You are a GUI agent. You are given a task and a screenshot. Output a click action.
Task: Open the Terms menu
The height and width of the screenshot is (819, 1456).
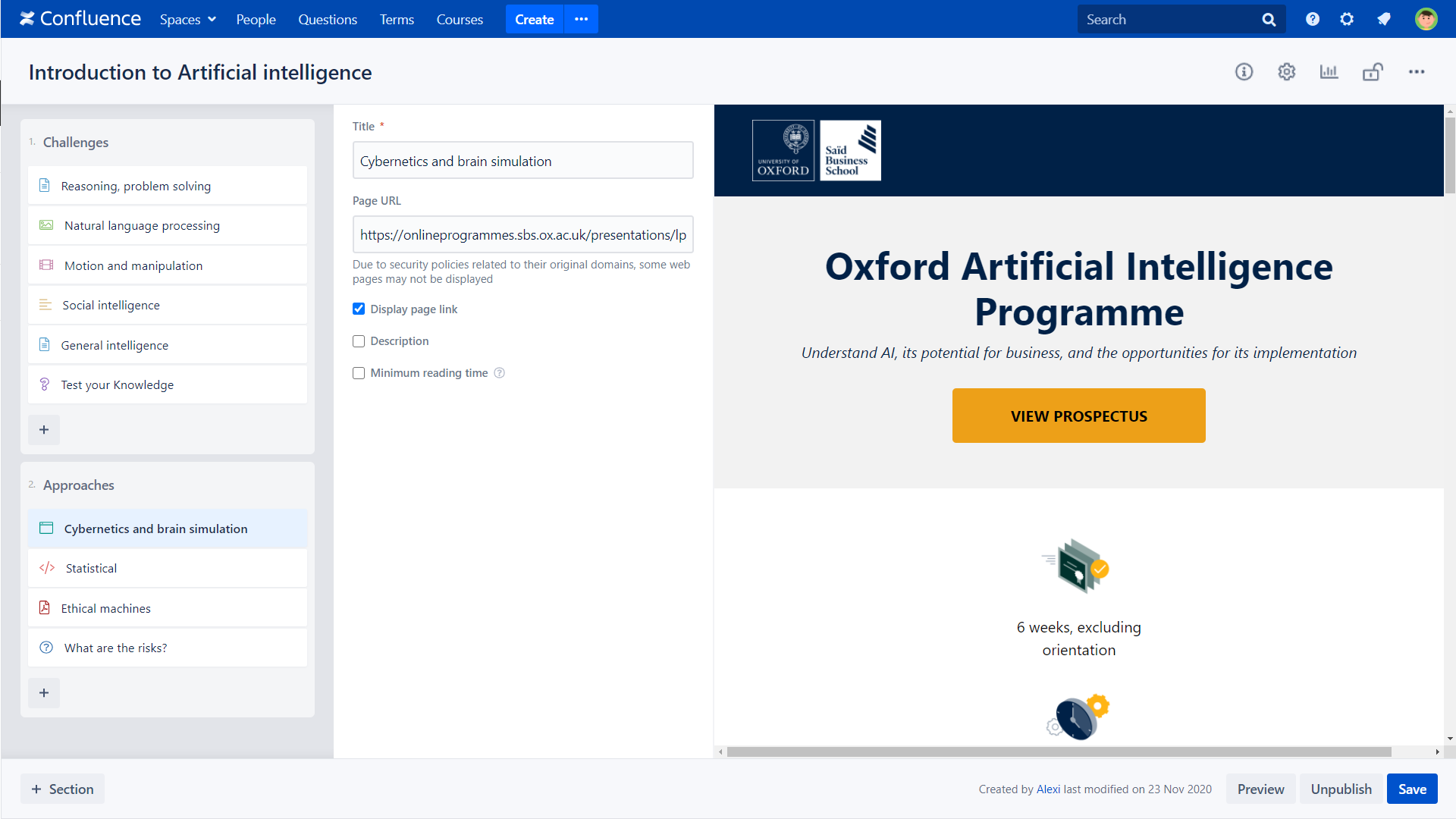pyautogui.click(x=397, y=20)
